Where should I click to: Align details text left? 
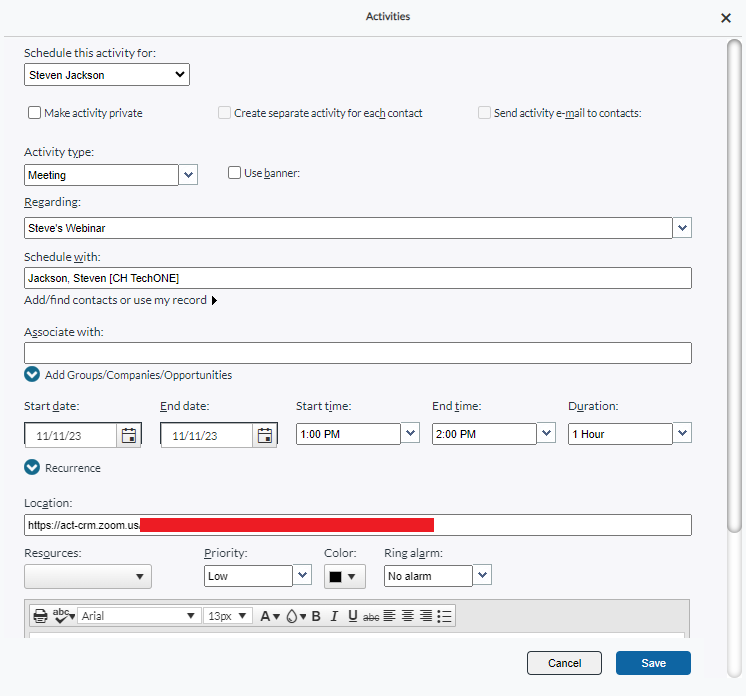pyautogui.click(x=390, y=616)
